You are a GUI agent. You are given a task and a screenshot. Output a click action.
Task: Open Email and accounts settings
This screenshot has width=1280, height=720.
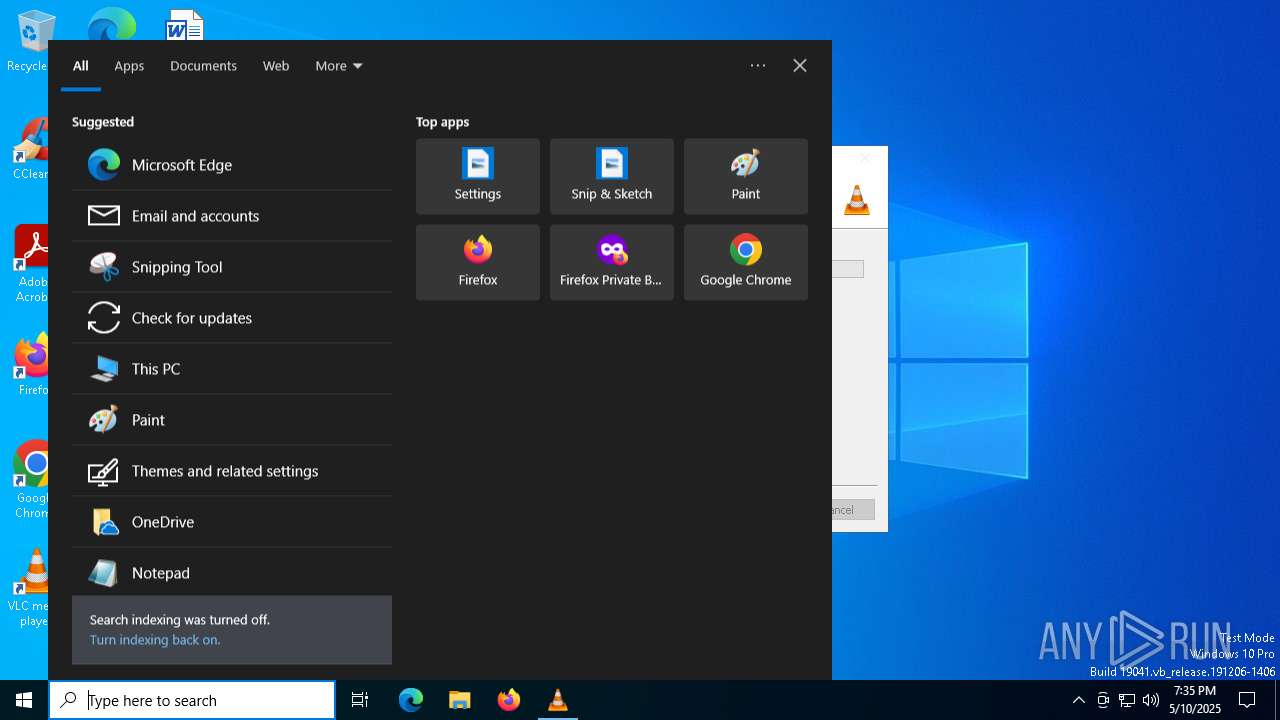click(232, 216)
